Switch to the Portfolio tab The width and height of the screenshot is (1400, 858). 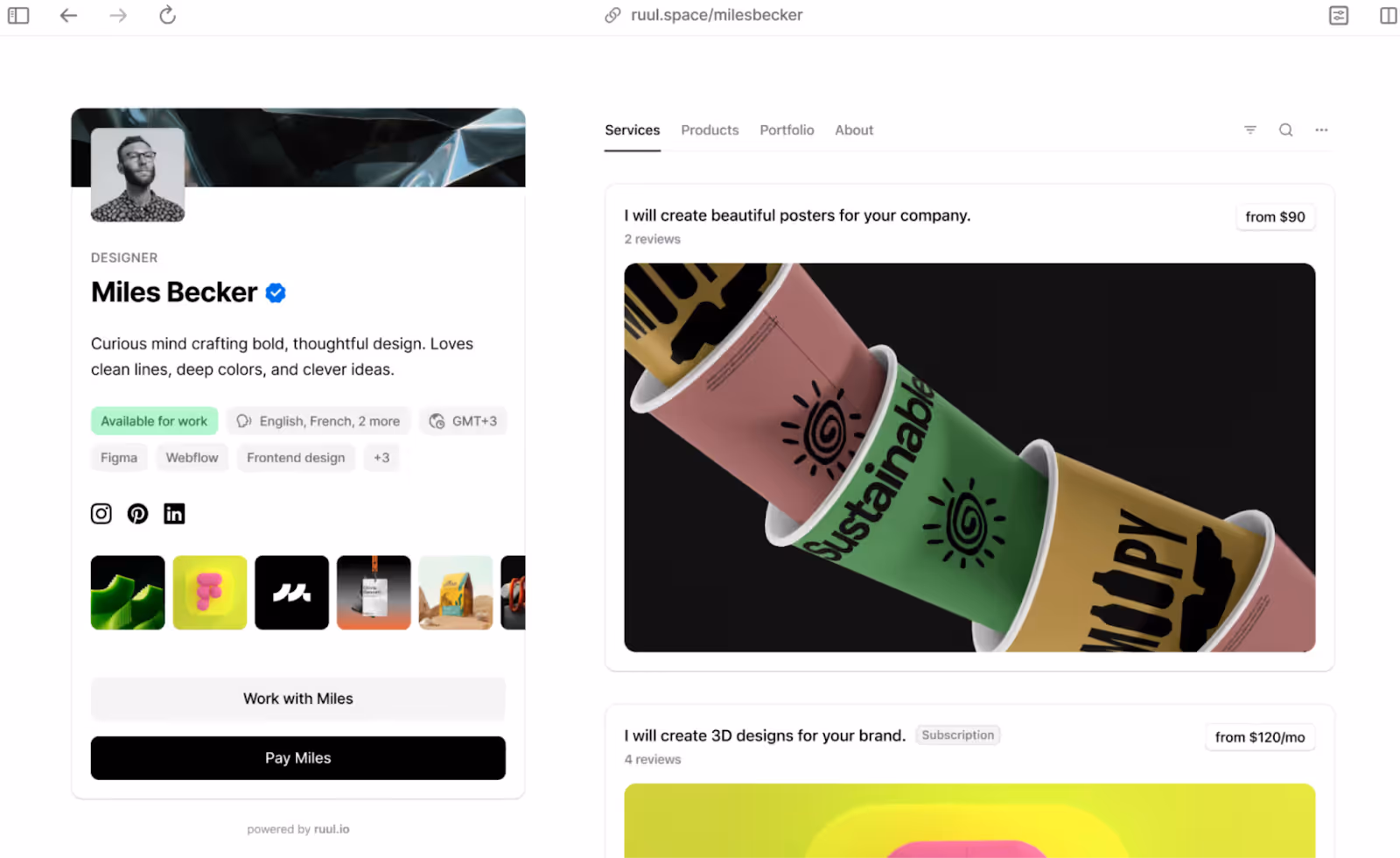click(x=787, y=130)
